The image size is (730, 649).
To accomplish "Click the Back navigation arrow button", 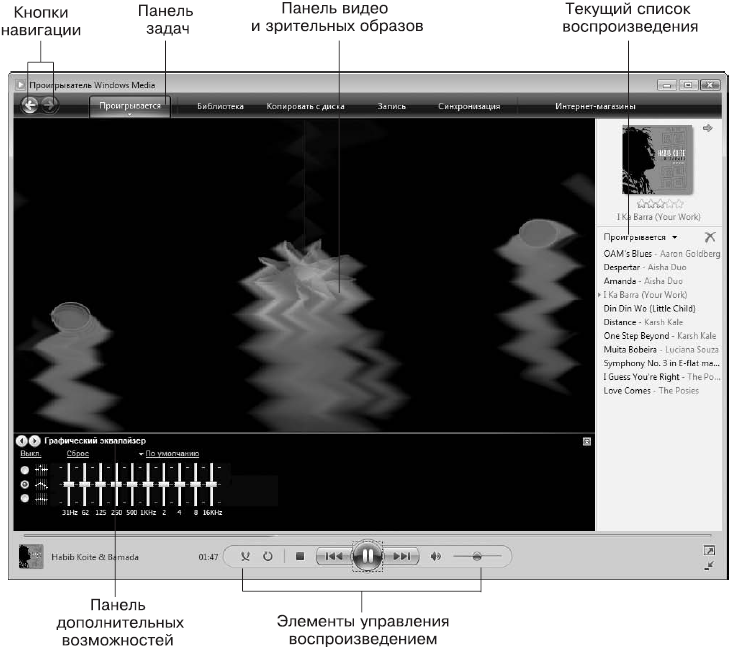I will (x=30, y=105).
